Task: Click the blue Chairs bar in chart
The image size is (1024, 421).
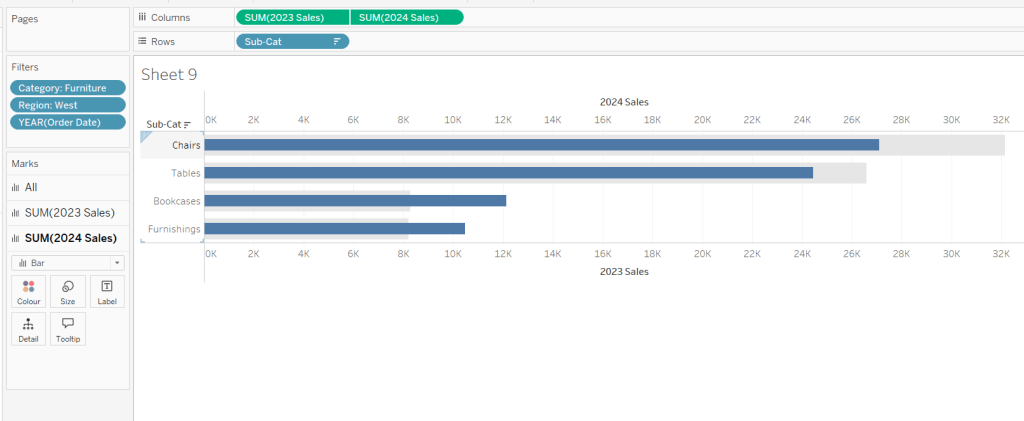Action: (540, 145)
